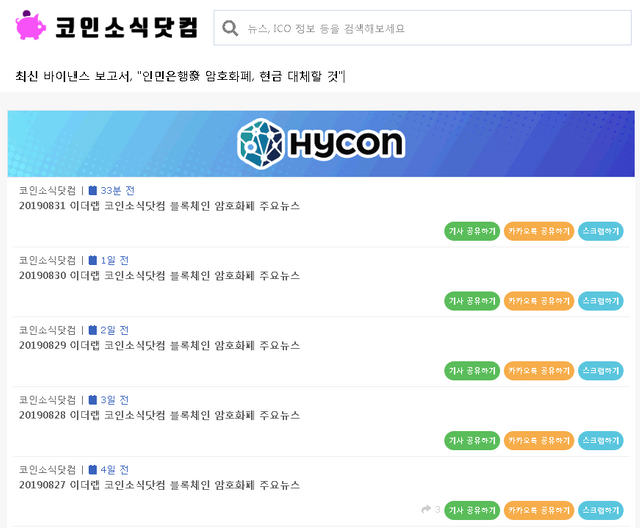Open the Hycon banner advertisement

point(321,144)
